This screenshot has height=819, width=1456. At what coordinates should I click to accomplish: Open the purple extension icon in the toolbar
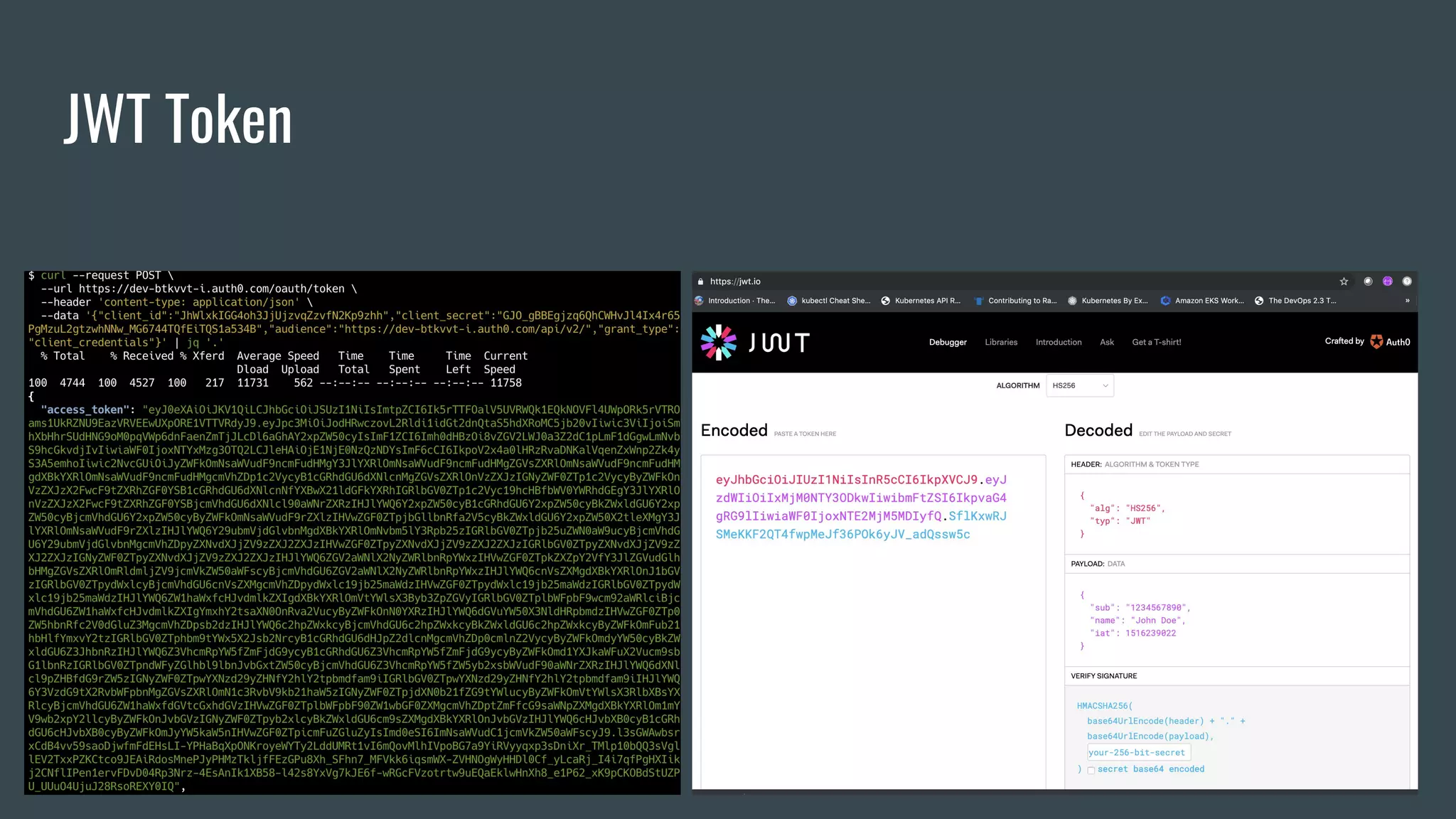tap(1387, 282)
